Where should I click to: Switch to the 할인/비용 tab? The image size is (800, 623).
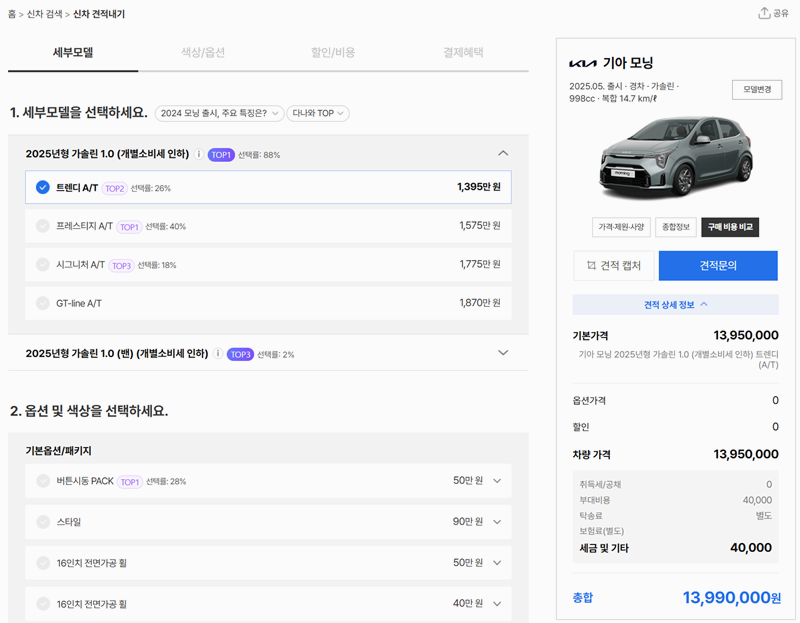(x=333, y=53)
